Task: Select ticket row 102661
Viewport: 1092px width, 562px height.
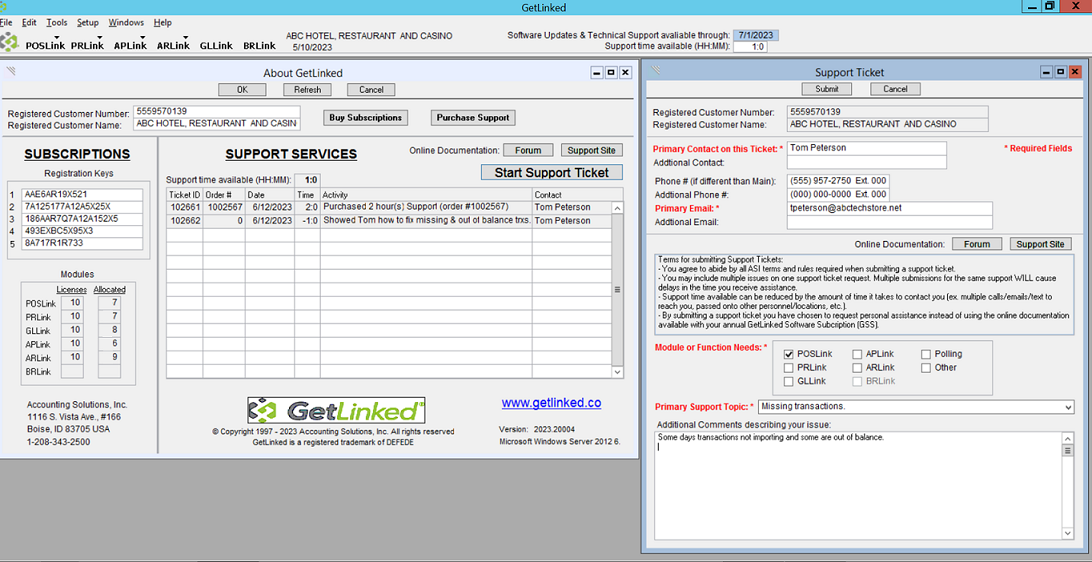Action: pos(389,208)
